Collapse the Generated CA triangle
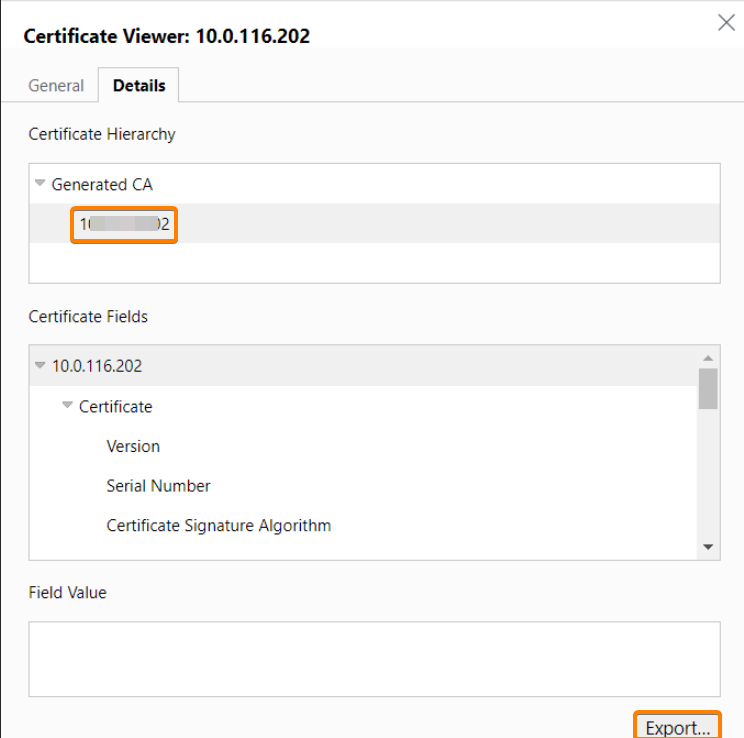 click(x=40, y=184)
